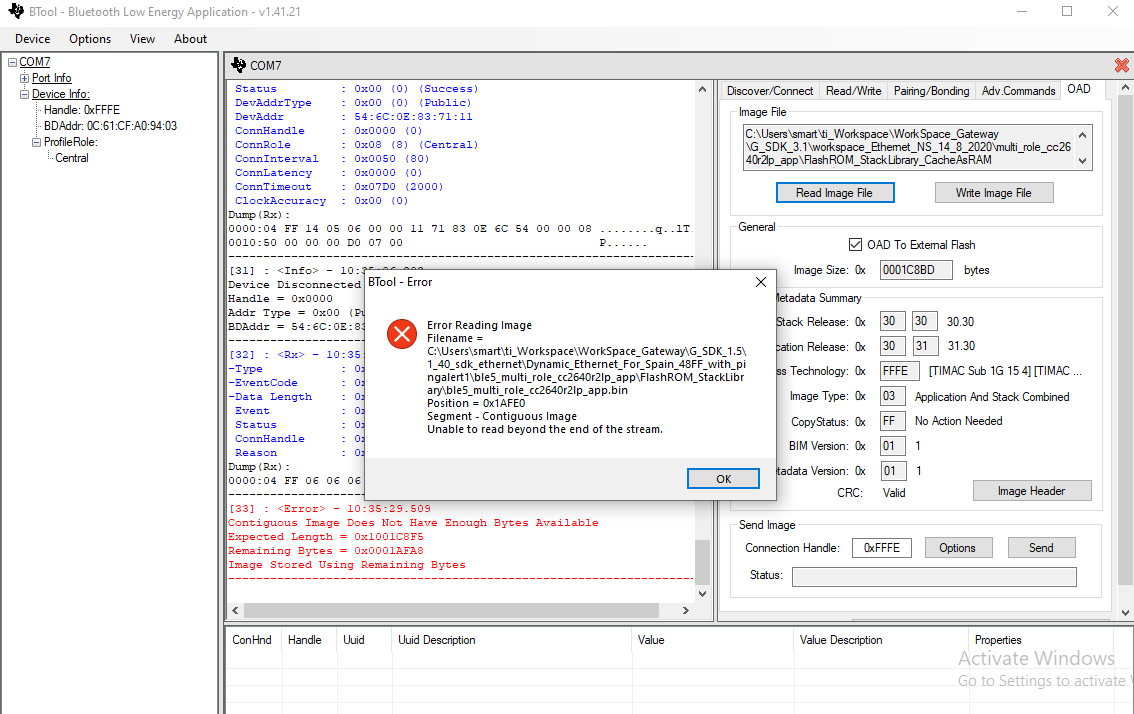This screenshot has width=1134, height=714.
Task: Click the ConHnd column header
Action: [x=252, y=640]
